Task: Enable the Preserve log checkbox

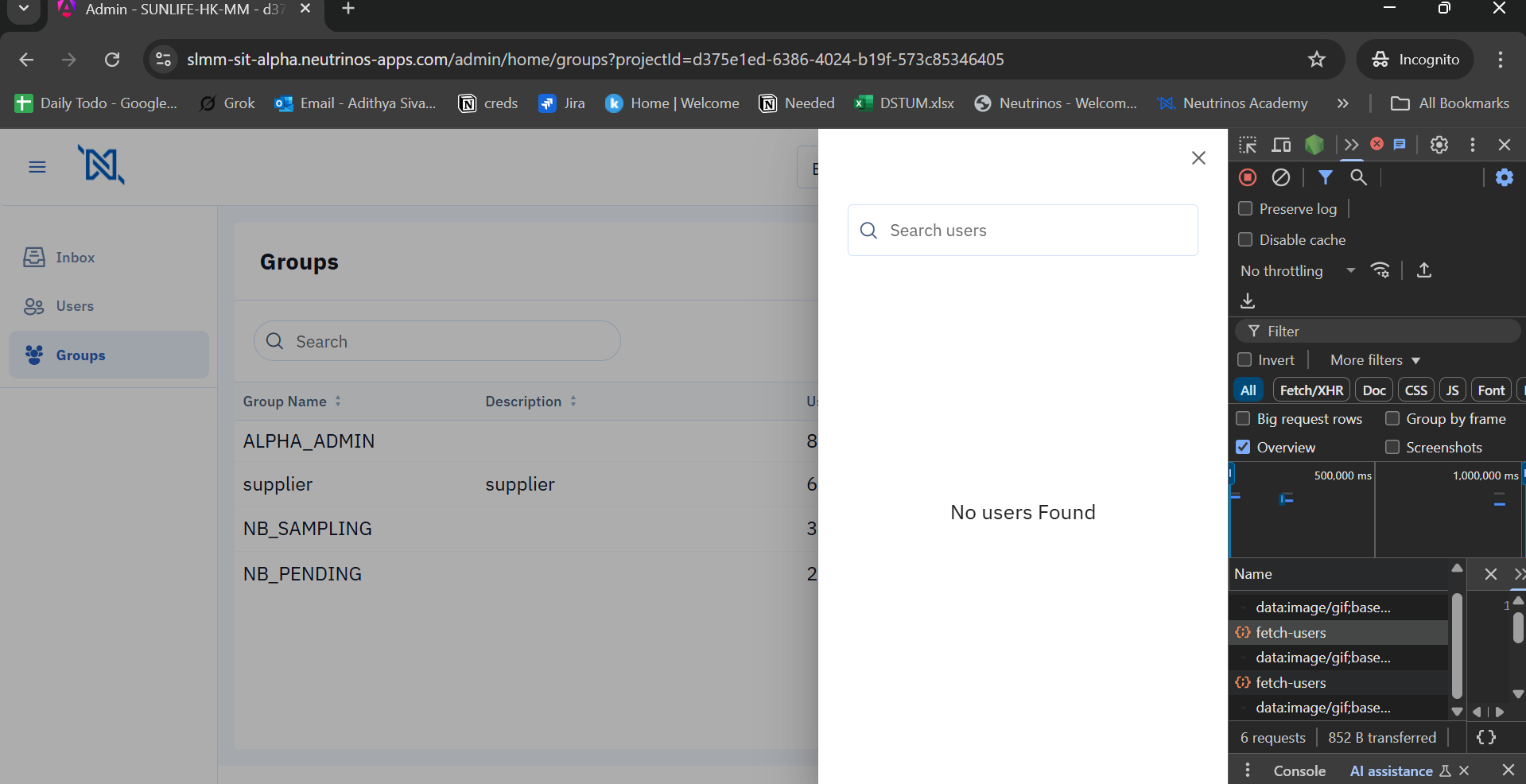Action: pos(1245,208)
